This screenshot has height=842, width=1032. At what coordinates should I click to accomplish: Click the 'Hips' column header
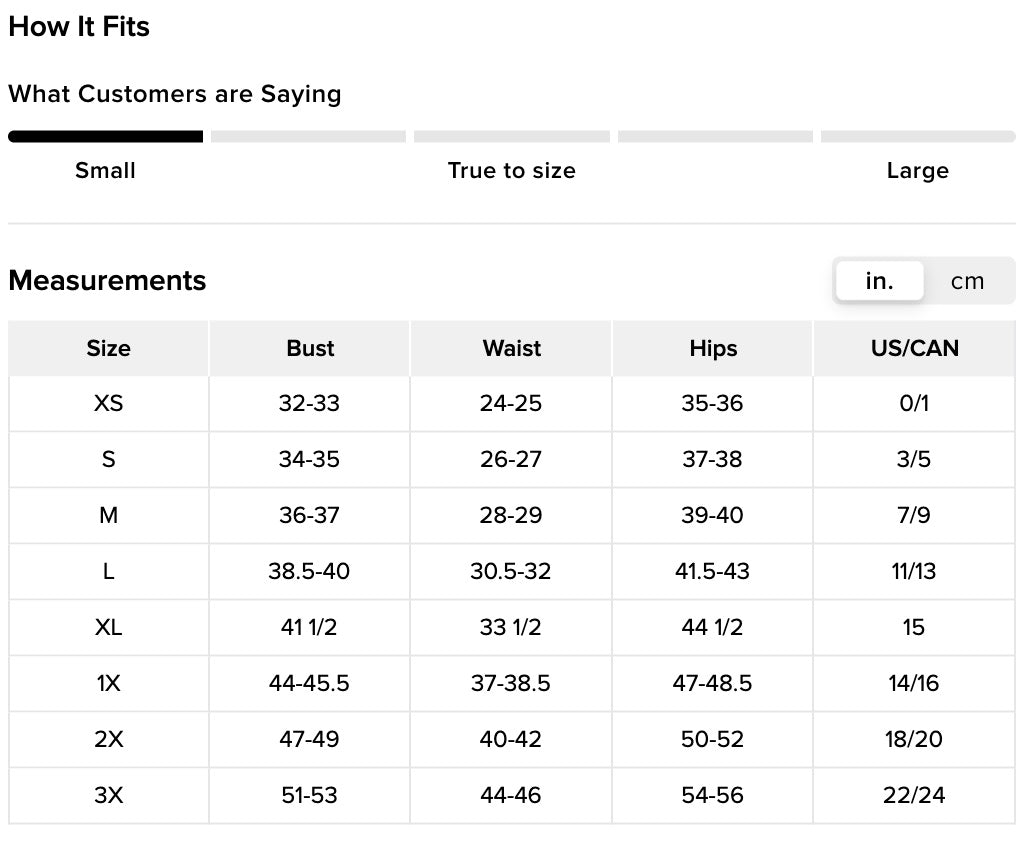713,349
